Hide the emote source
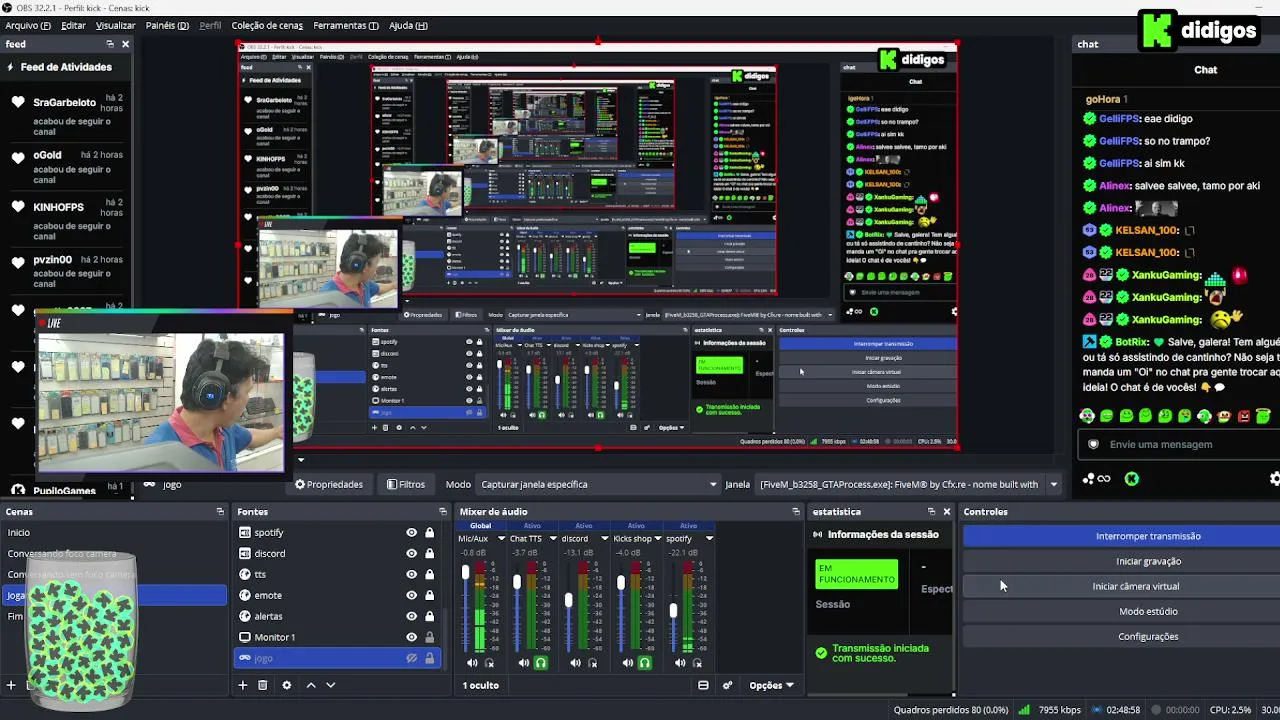The image size is (1280, 720). point(411,595)
